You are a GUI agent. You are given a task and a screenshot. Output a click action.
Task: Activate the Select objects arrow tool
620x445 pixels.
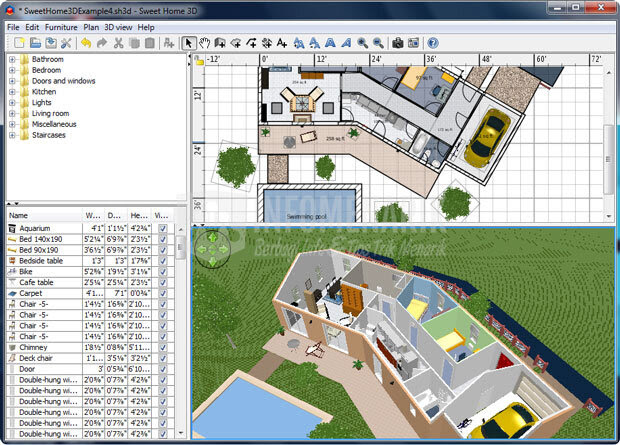189,43
